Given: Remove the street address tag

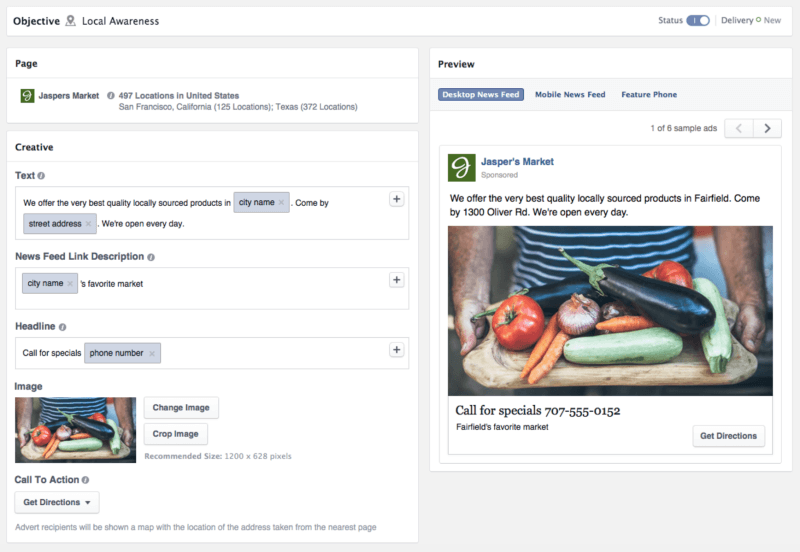Looking at the screenshot, I should (x=88, y=224).
